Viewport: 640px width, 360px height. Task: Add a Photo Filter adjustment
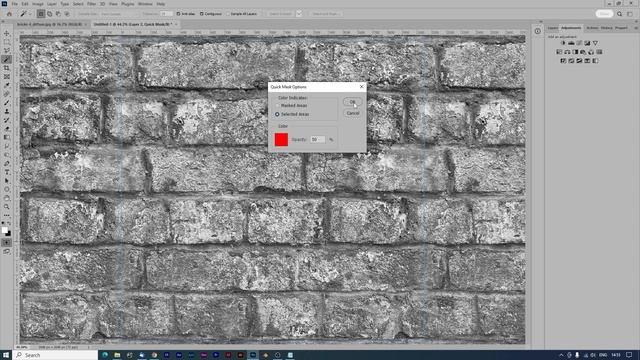[583, 52]
